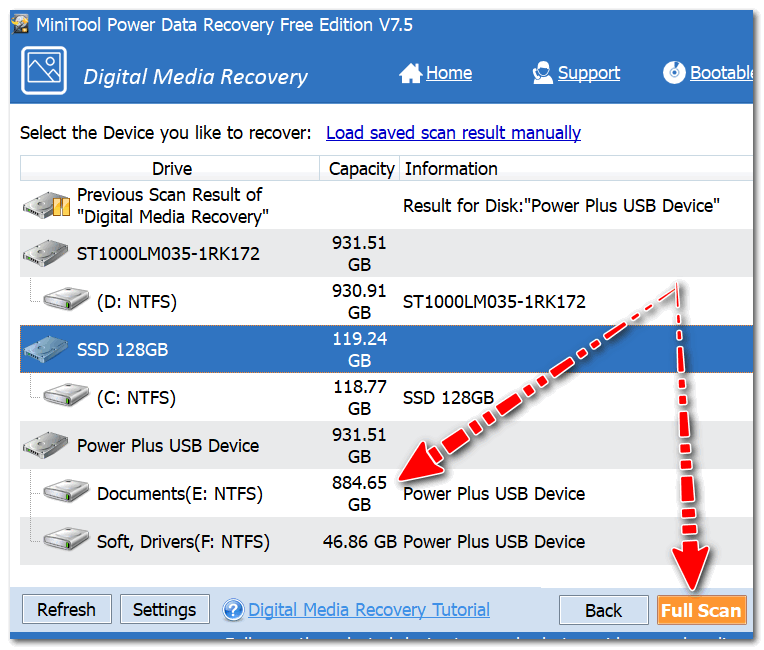Select the SSD 128GB drive name in Drive column
The height and width of the screenshot is (650, 764).
point(122,350)
